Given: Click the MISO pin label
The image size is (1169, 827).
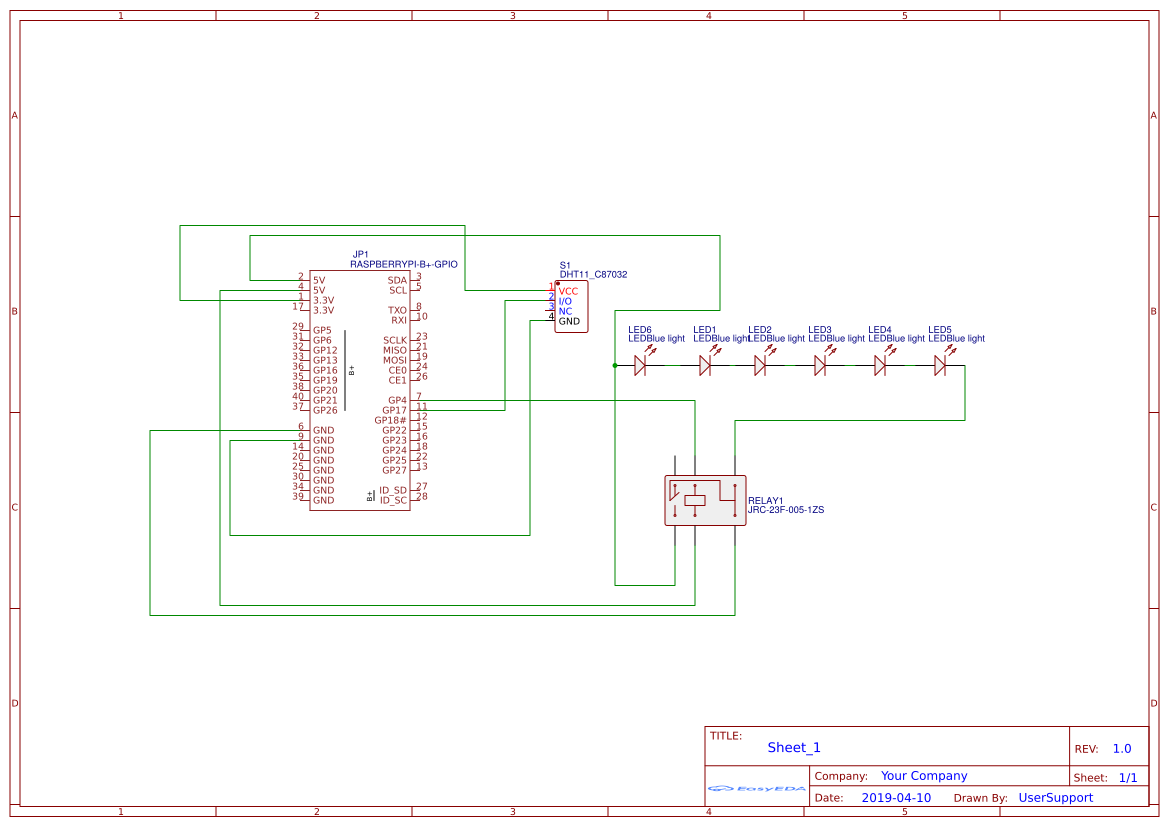Looking at the screenshot, I should click(395, 350).
